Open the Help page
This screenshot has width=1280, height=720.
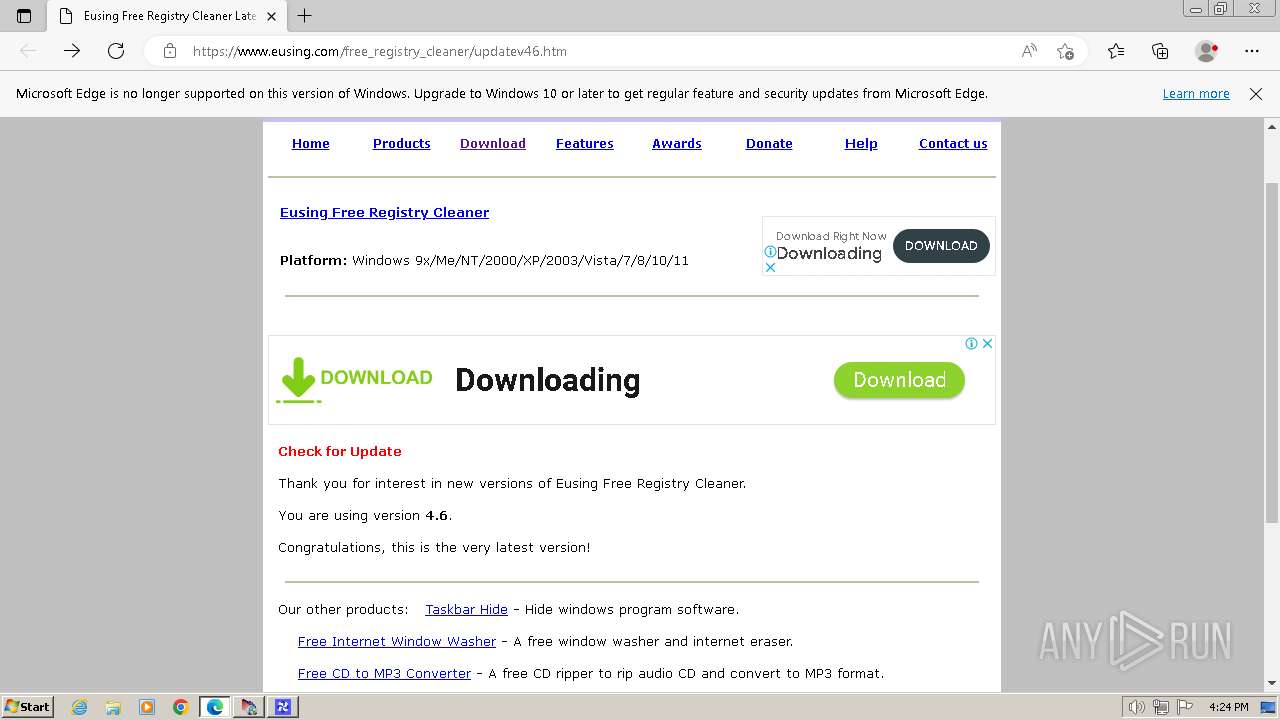click(861, 144)
